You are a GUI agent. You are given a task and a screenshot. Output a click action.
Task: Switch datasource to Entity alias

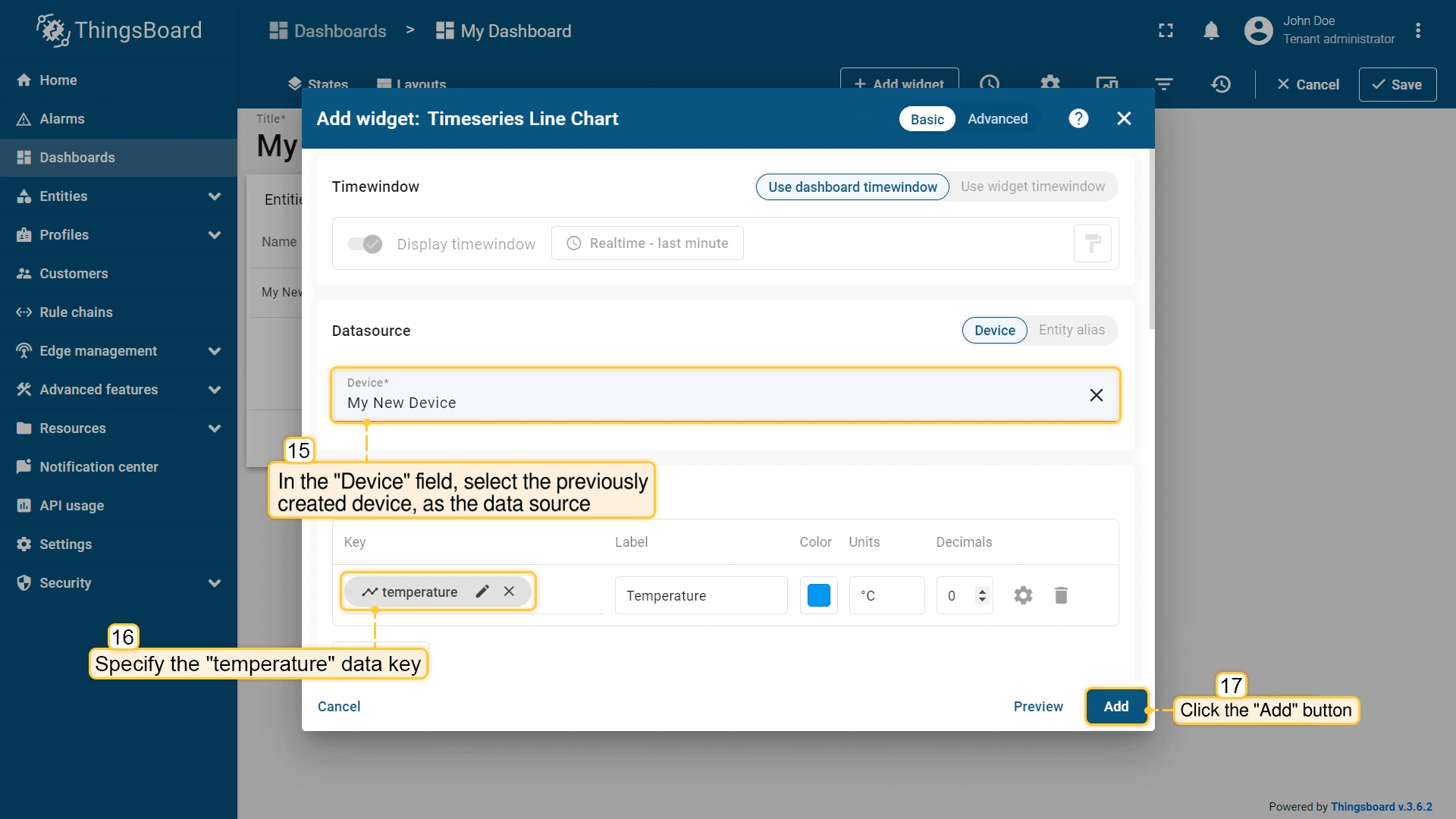pos(1071,330)
